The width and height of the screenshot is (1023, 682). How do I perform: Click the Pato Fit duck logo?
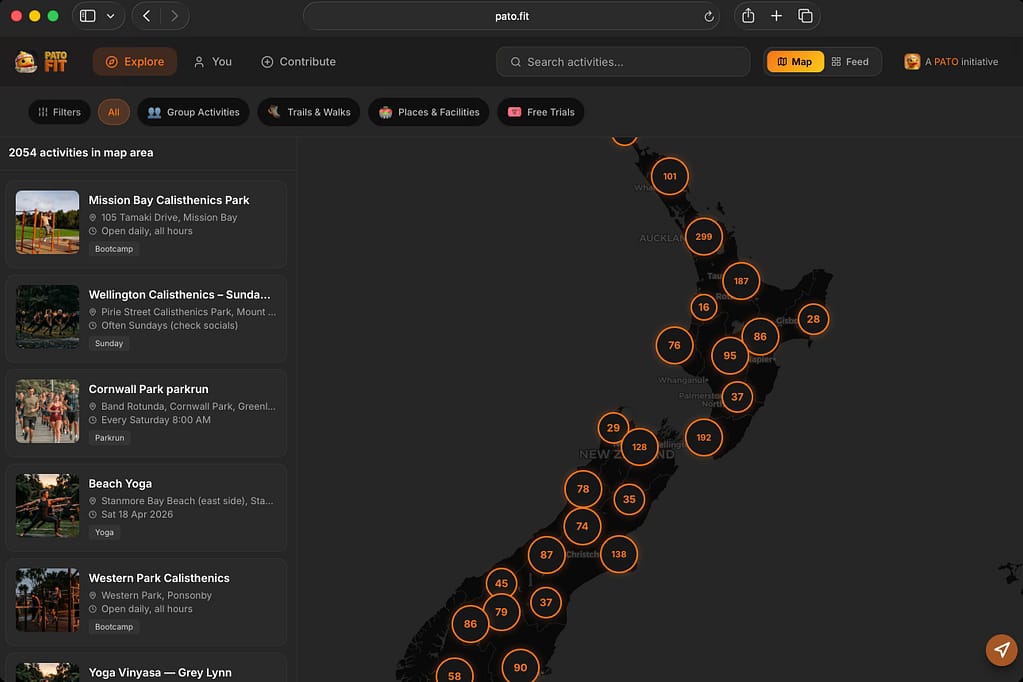41,62
